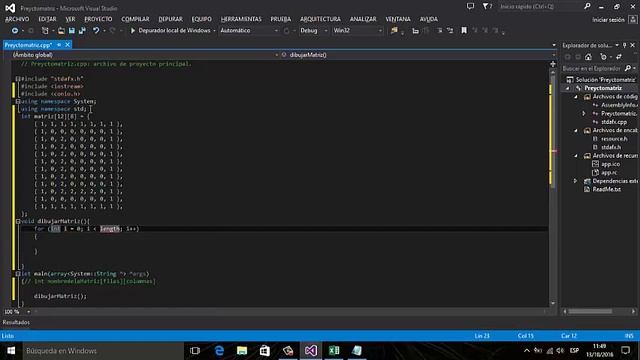The width and height of the screenshot is (640, 360).
Task: Select resource.h in Solution Explorer
Action: 614,139
